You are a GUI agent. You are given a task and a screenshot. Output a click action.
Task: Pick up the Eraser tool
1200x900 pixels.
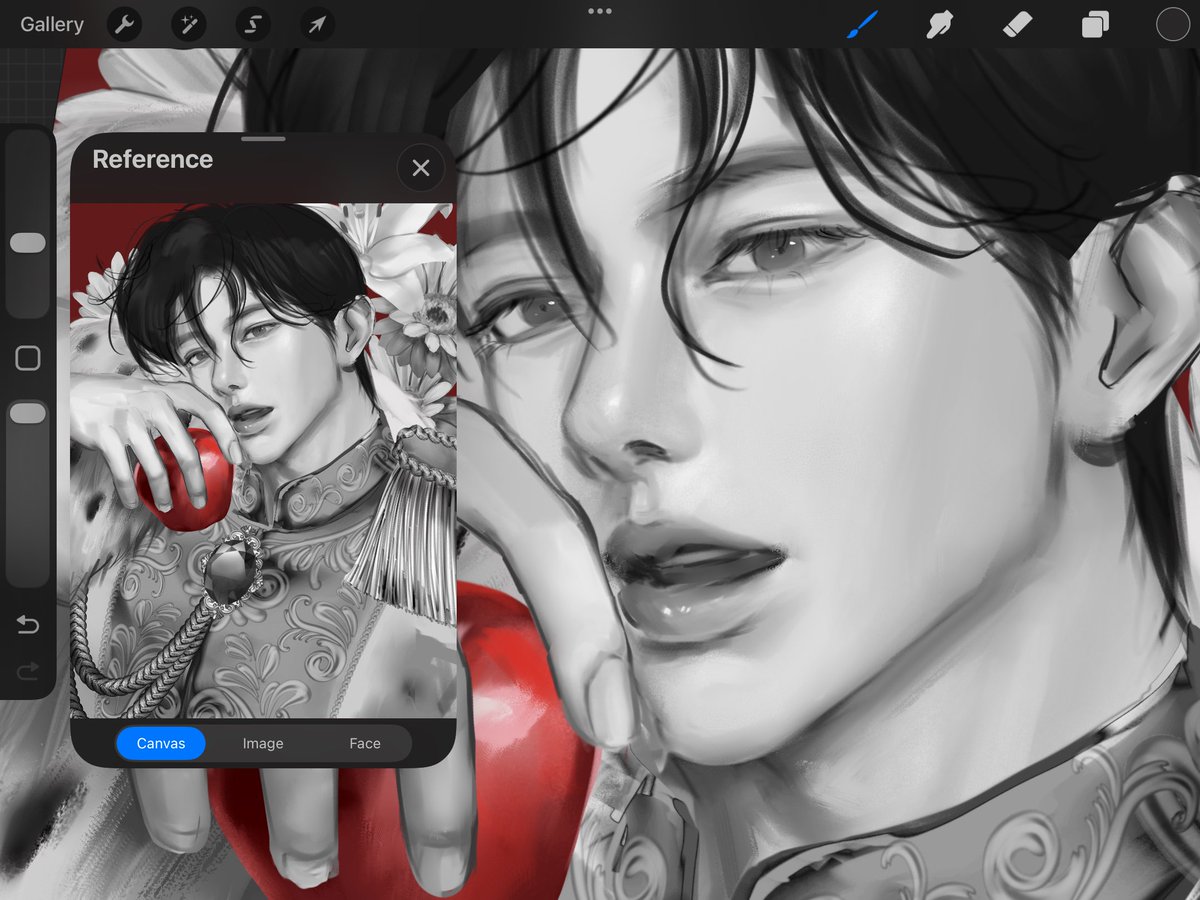point(1016,24)
